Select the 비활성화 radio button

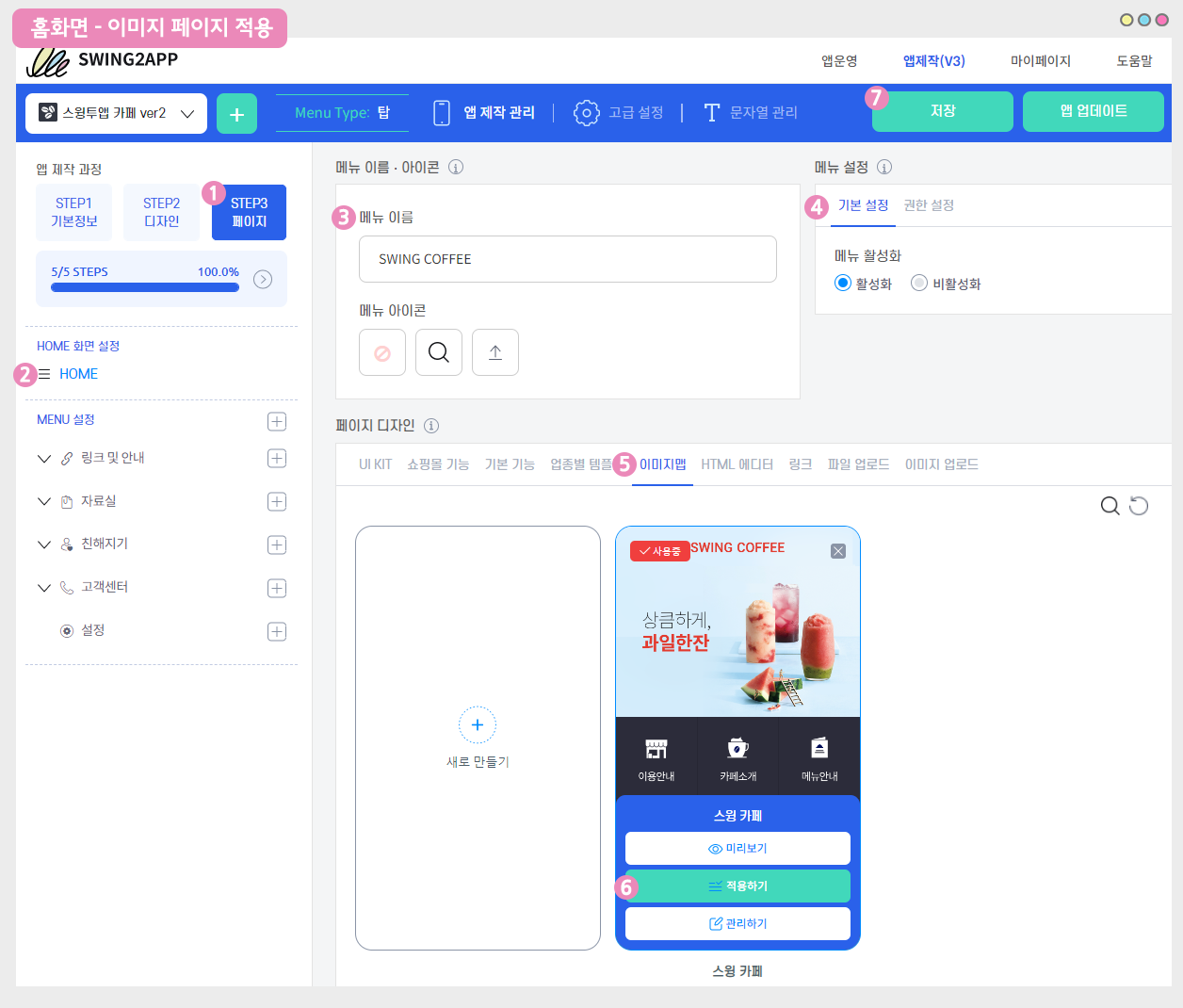tap(919, 283)
